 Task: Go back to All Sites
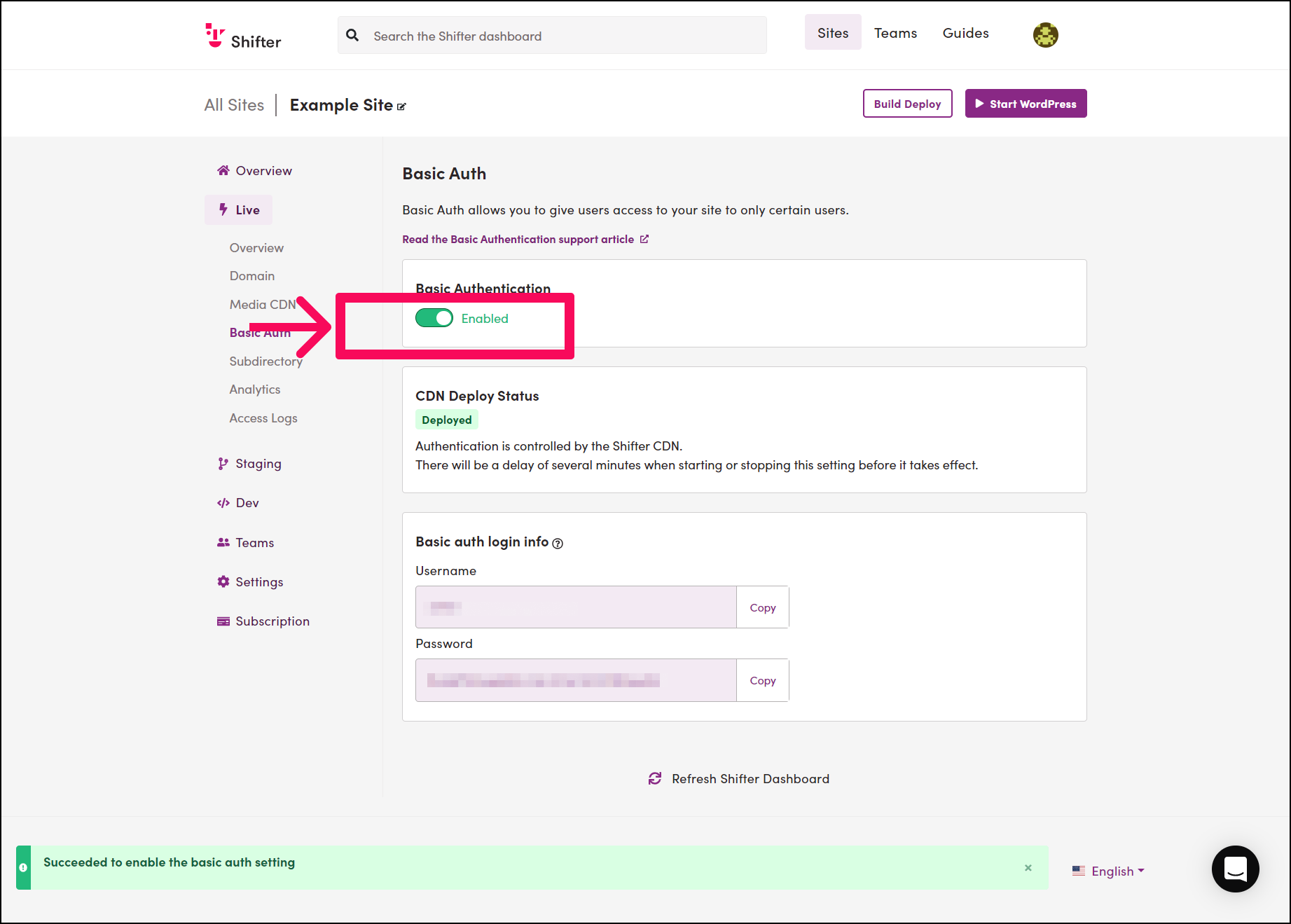(234, 105)
